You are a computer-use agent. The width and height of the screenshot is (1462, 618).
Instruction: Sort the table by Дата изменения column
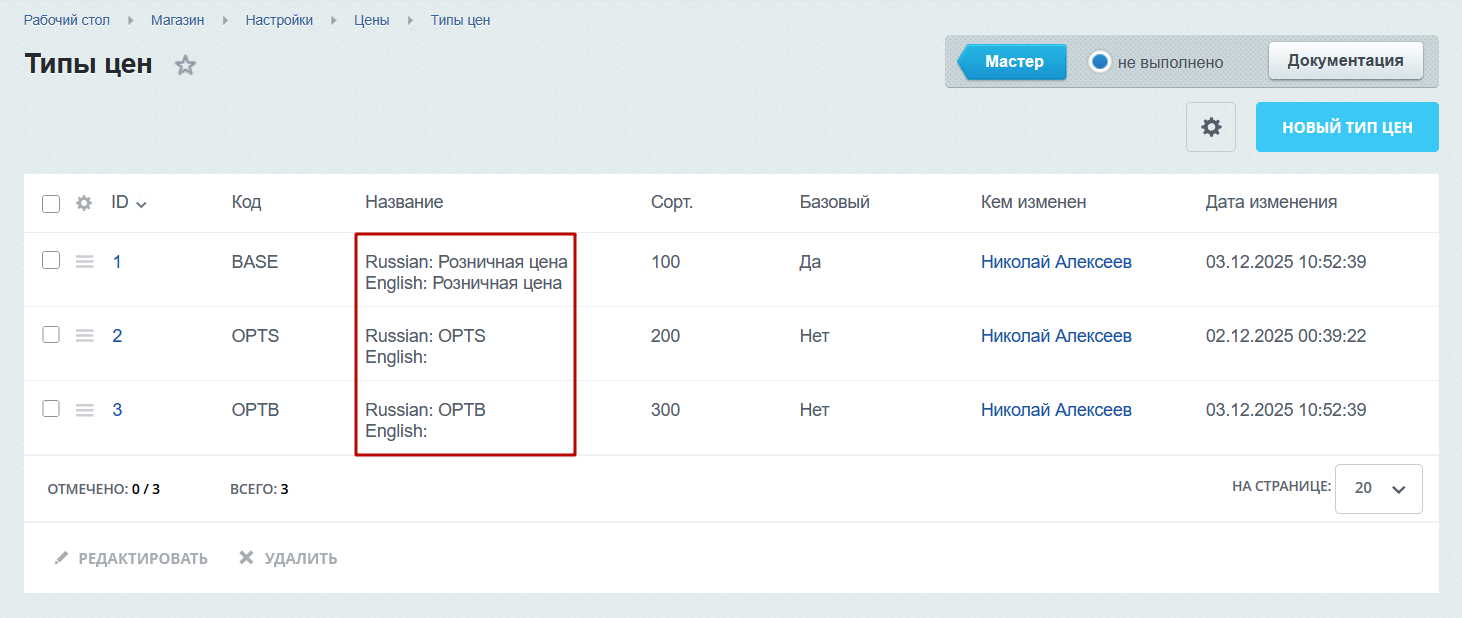point(1270,202)
